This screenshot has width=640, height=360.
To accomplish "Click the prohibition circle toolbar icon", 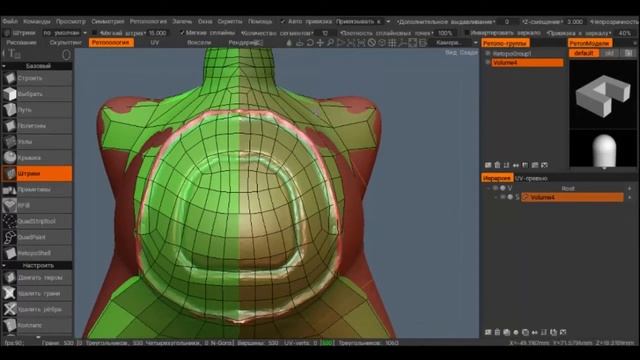I will (371, 42).
